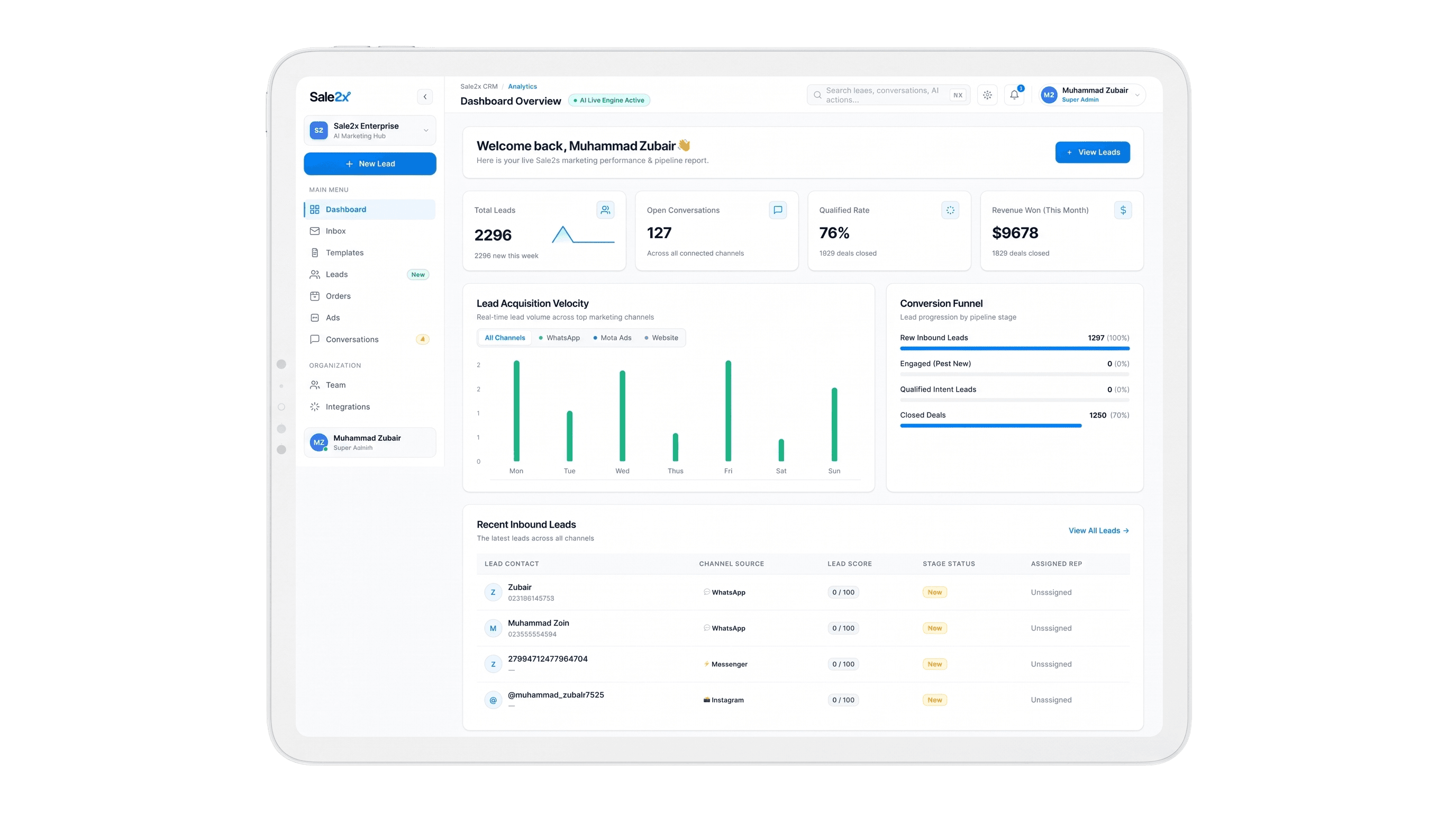The height and width of the screenshot is (813, 1456).
Task: Open Dashboard from the main menu
Action: [x=370, y=209]
